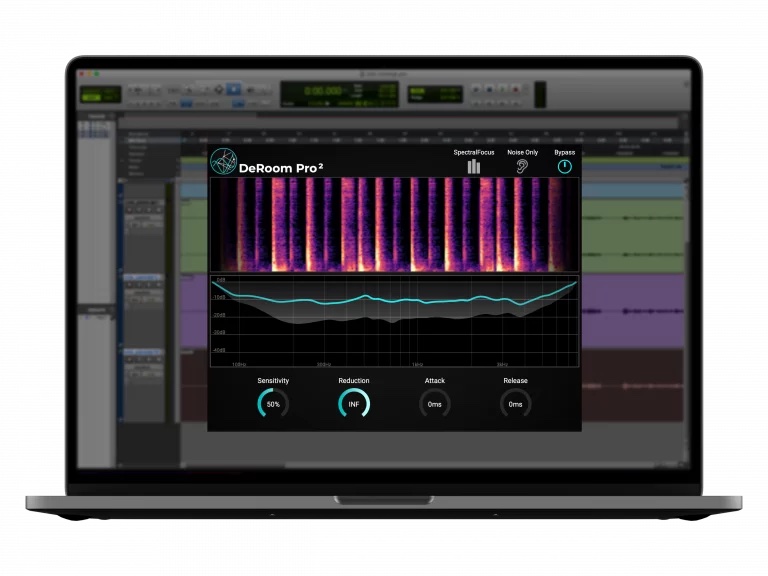Screen dimensions: 768x576
Task: Click the Release knob showing 0ms
Action: pos(515,404)
